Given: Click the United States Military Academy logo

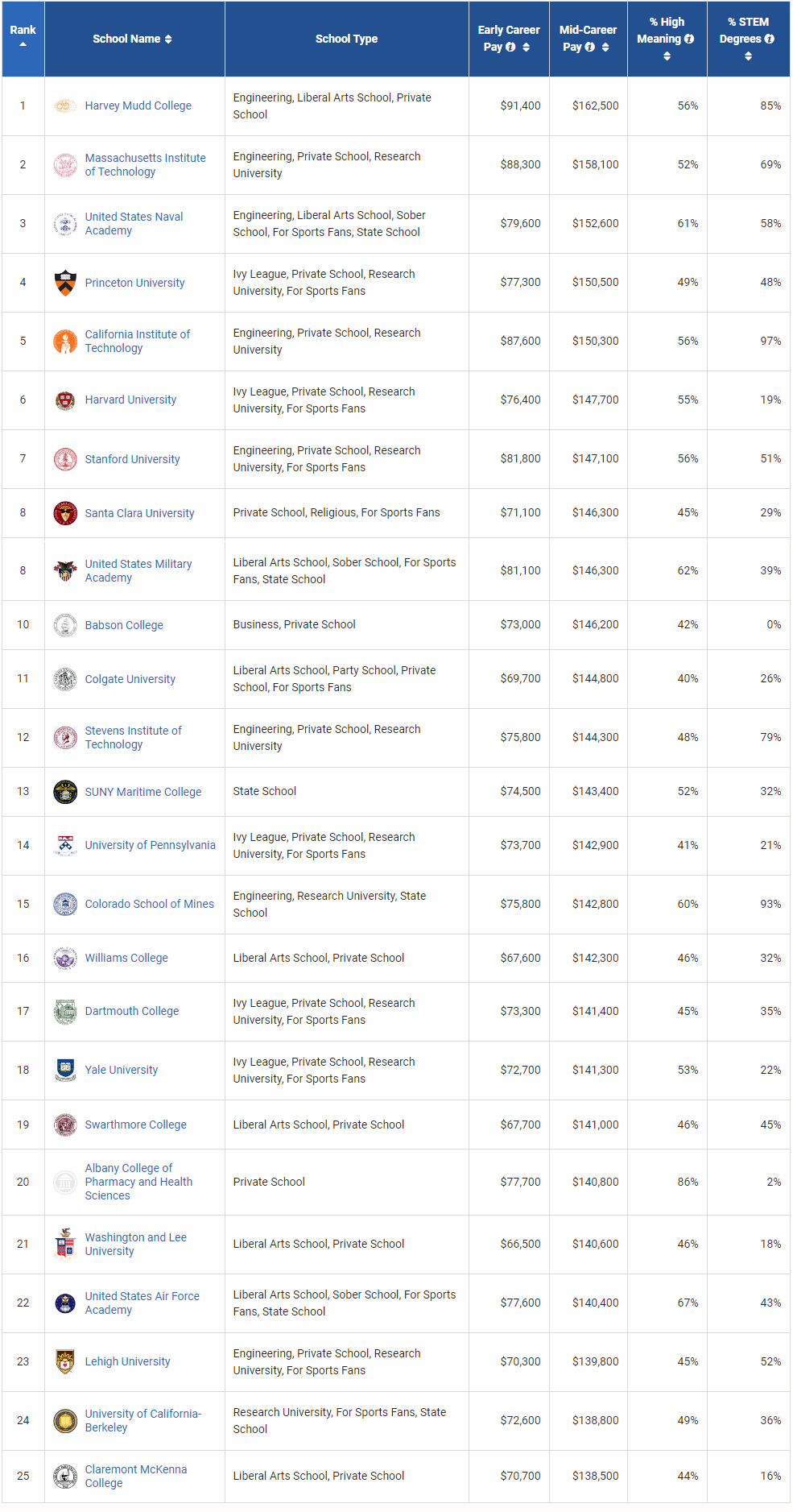Looking at the screenshot, I should tap(65, 570).
